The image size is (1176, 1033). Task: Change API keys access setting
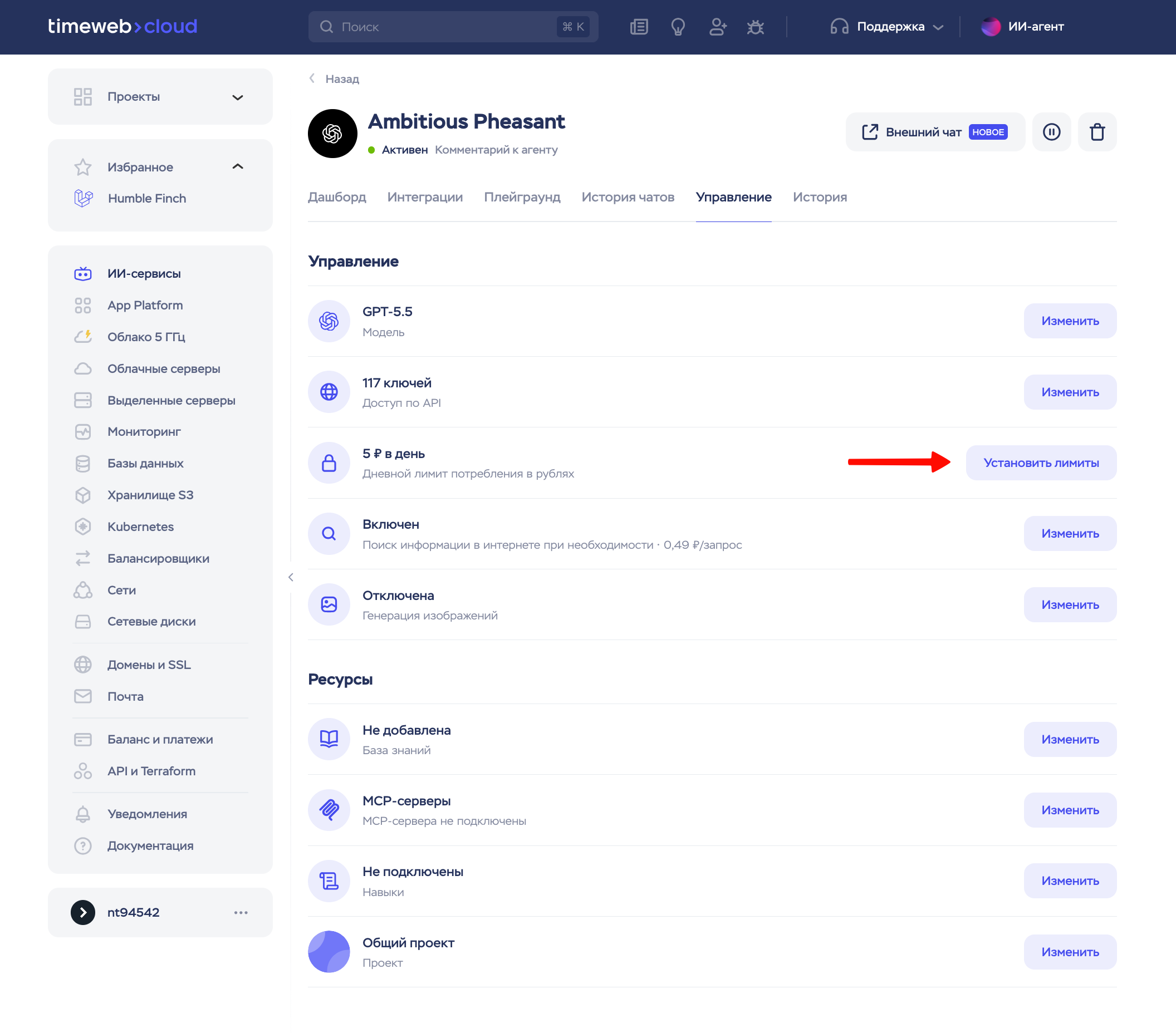coord(1070,392)
